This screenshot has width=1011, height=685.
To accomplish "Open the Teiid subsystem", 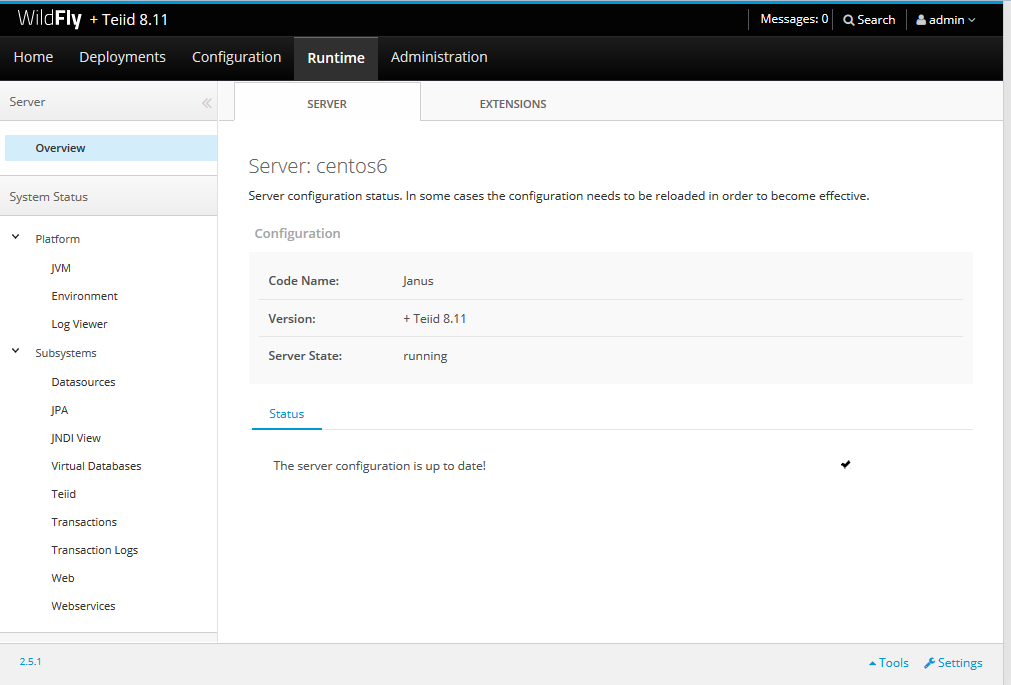I will click(x=64, y=494).
